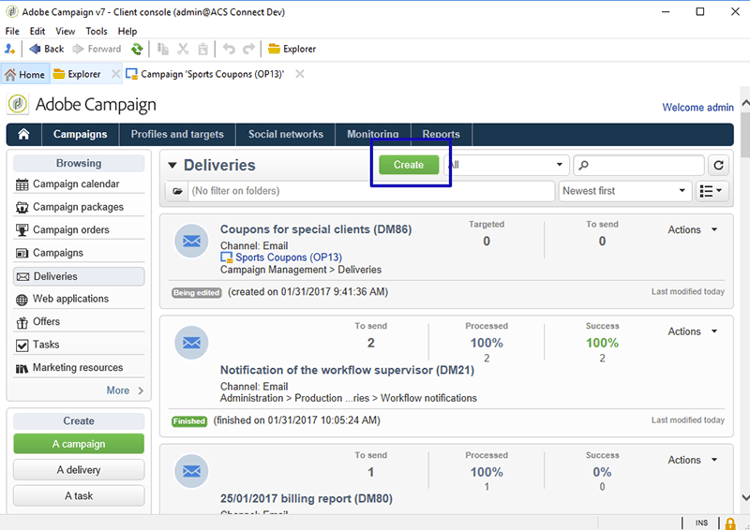Click the green A campaign button
750x530 pixels.
pos(79,444)
